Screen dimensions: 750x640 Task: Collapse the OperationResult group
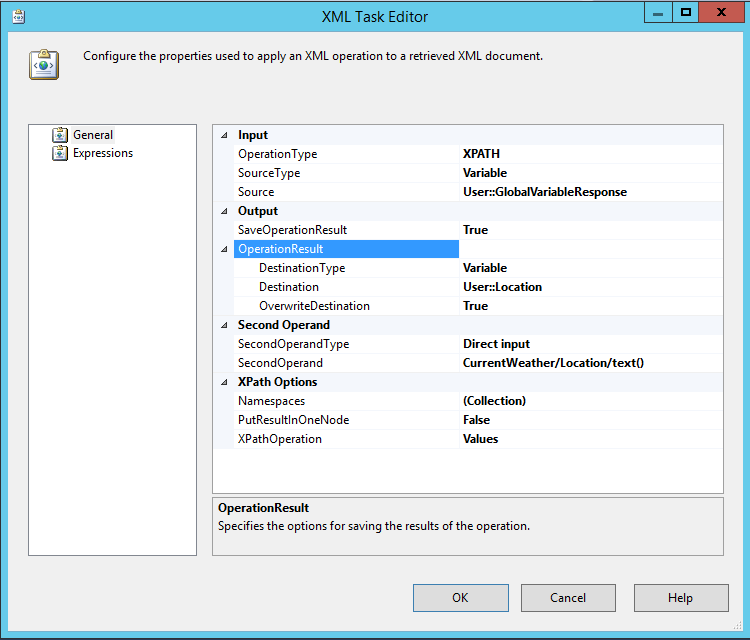(x=223, y=249)
